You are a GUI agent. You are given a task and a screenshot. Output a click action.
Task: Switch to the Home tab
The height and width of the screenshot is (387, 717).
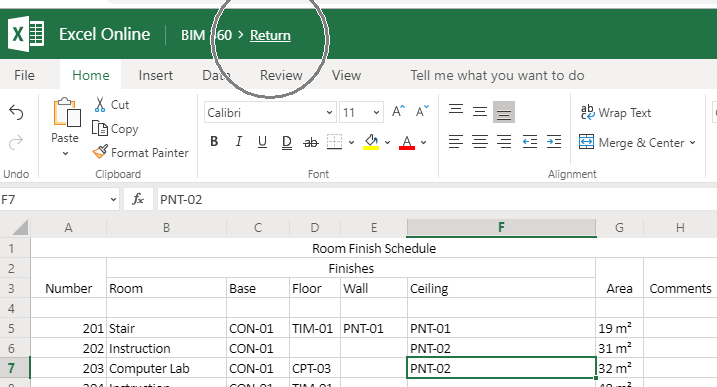(91, 75)
